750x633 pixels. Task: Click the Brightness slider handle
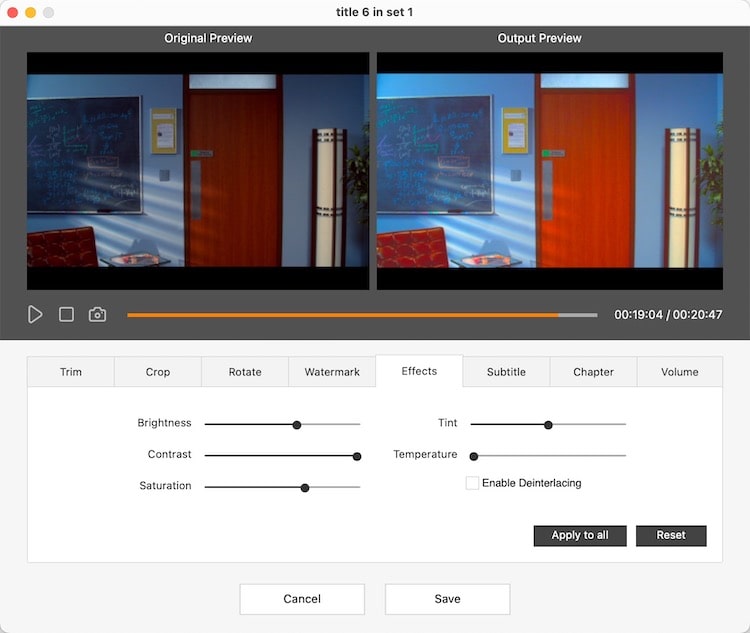(297, 424)
